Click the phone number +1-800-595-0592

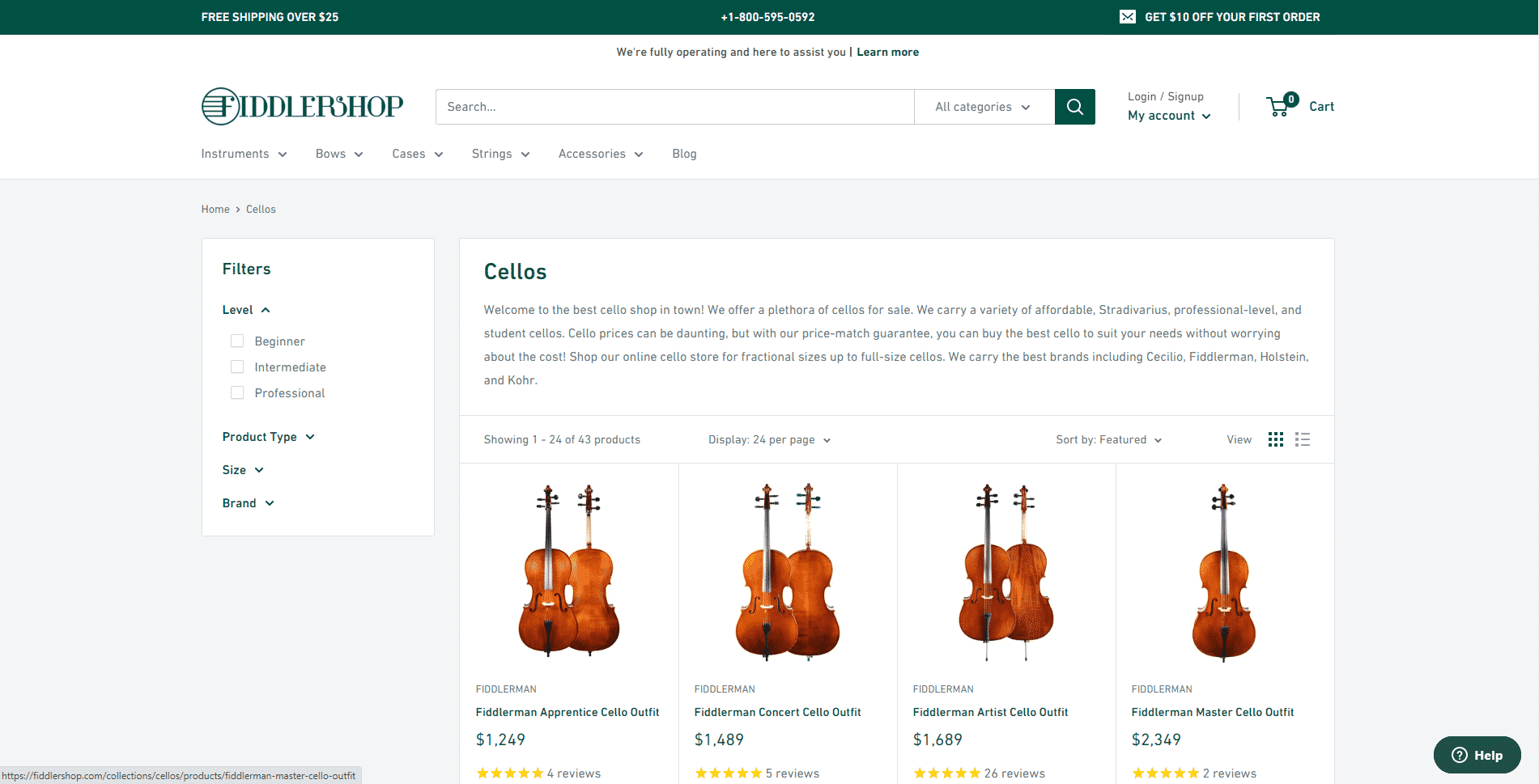767,17
